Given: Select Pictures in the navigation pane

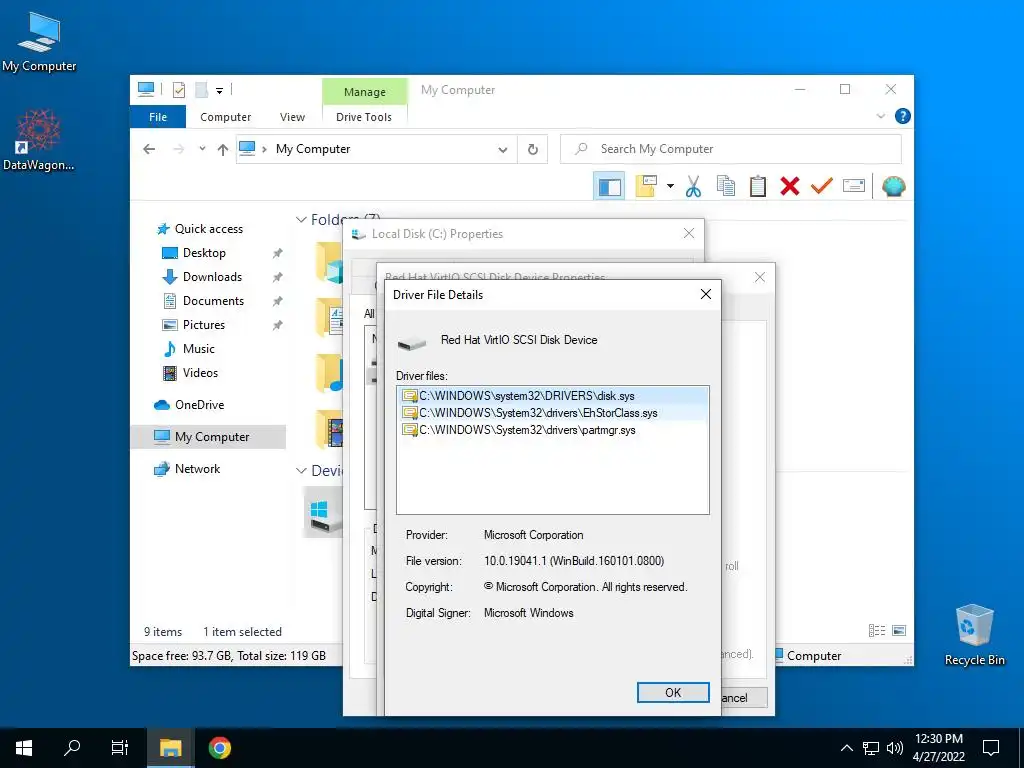Looking at the screenshot, I should click(x=203, y=325).
